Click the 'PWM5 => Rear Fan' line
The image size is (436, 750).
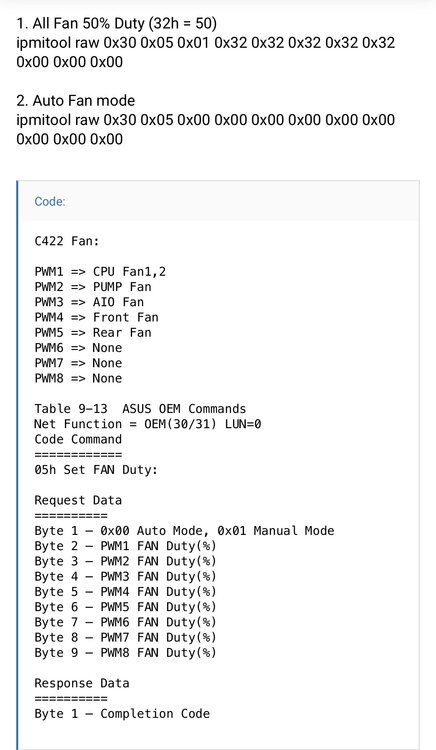93,332
